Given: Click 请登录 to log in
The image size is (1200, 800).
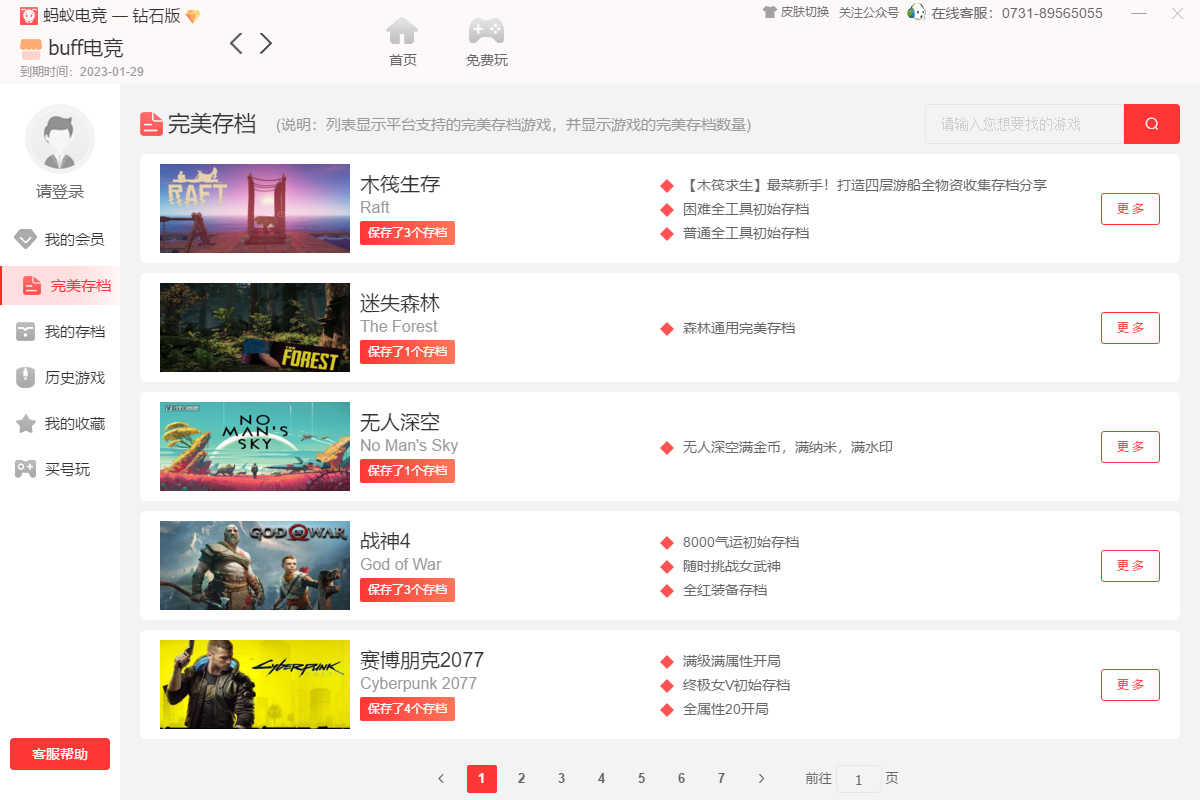Looking at the screenshot, I should (x=60, y=192).
